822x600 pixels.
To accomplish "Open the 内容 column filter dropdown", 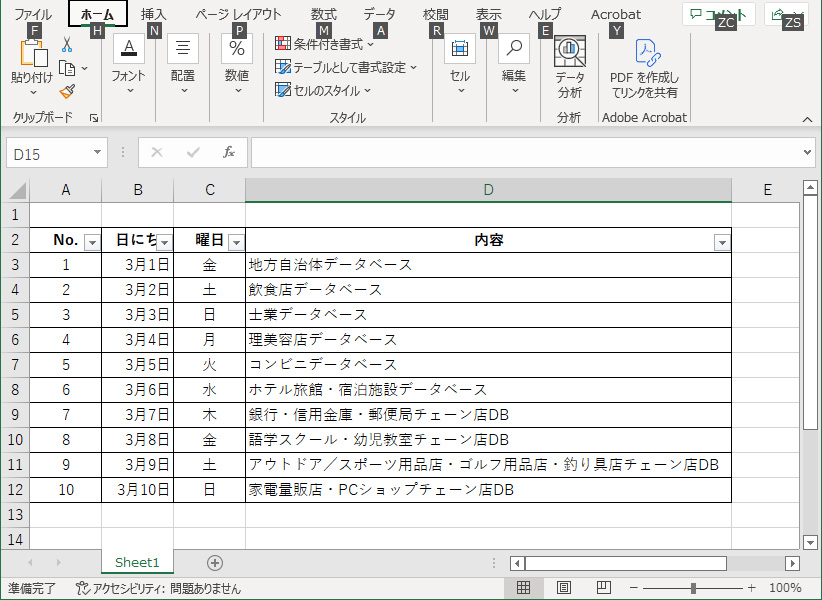I will [722, 243].
